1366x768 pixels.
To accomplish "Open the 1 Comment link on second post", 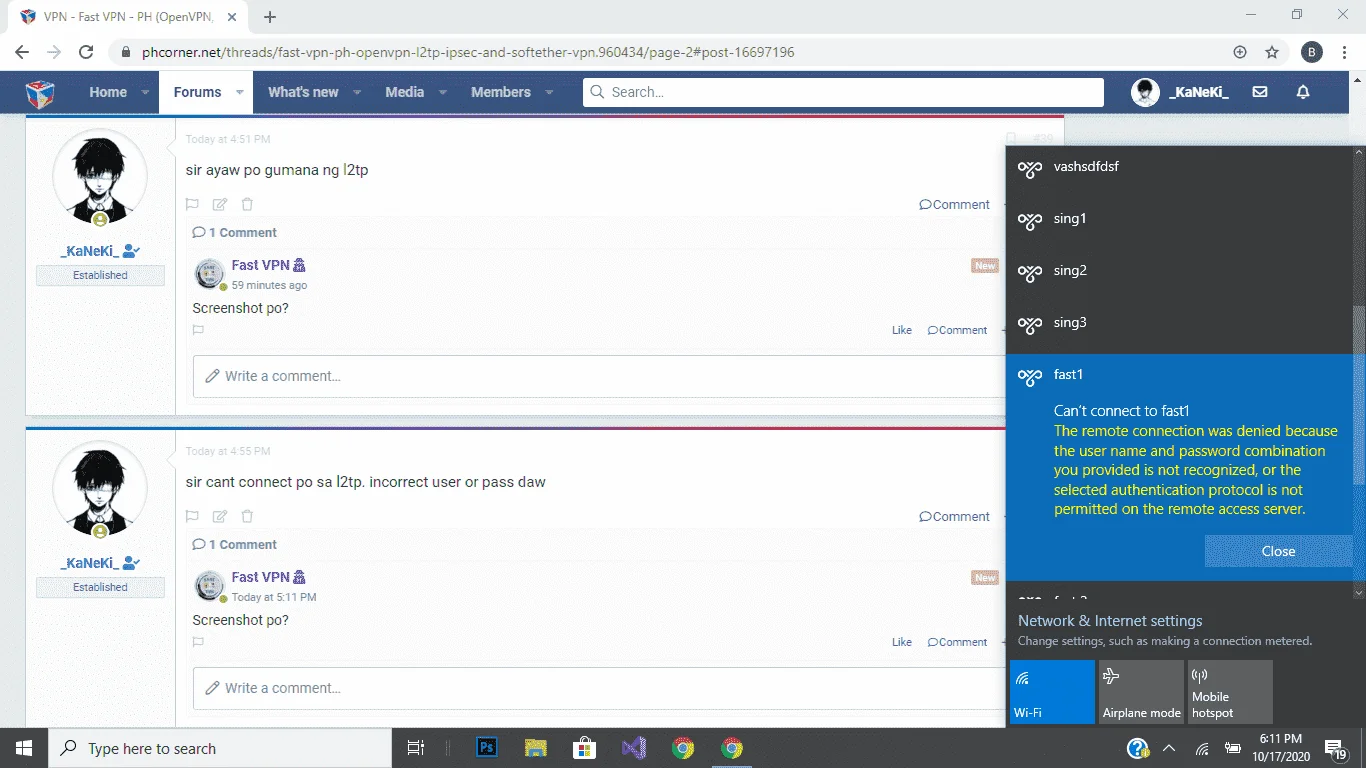I will click(235, 544).
